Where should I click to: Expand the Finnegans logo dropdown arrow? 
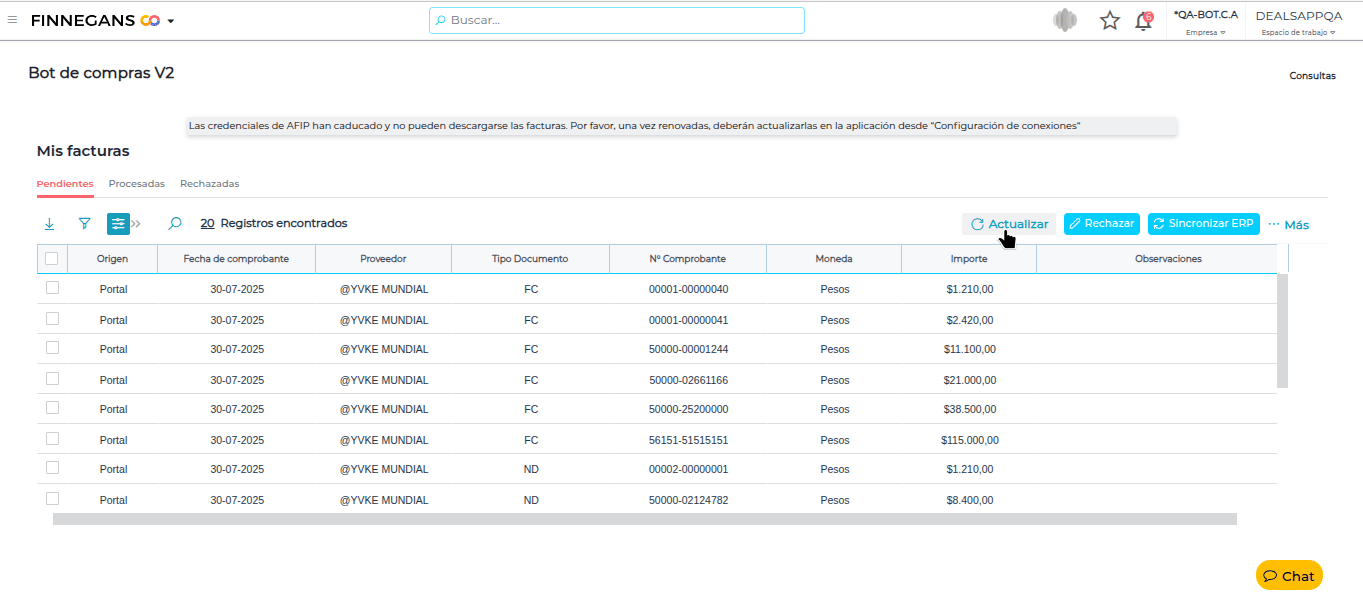point(171,21)
